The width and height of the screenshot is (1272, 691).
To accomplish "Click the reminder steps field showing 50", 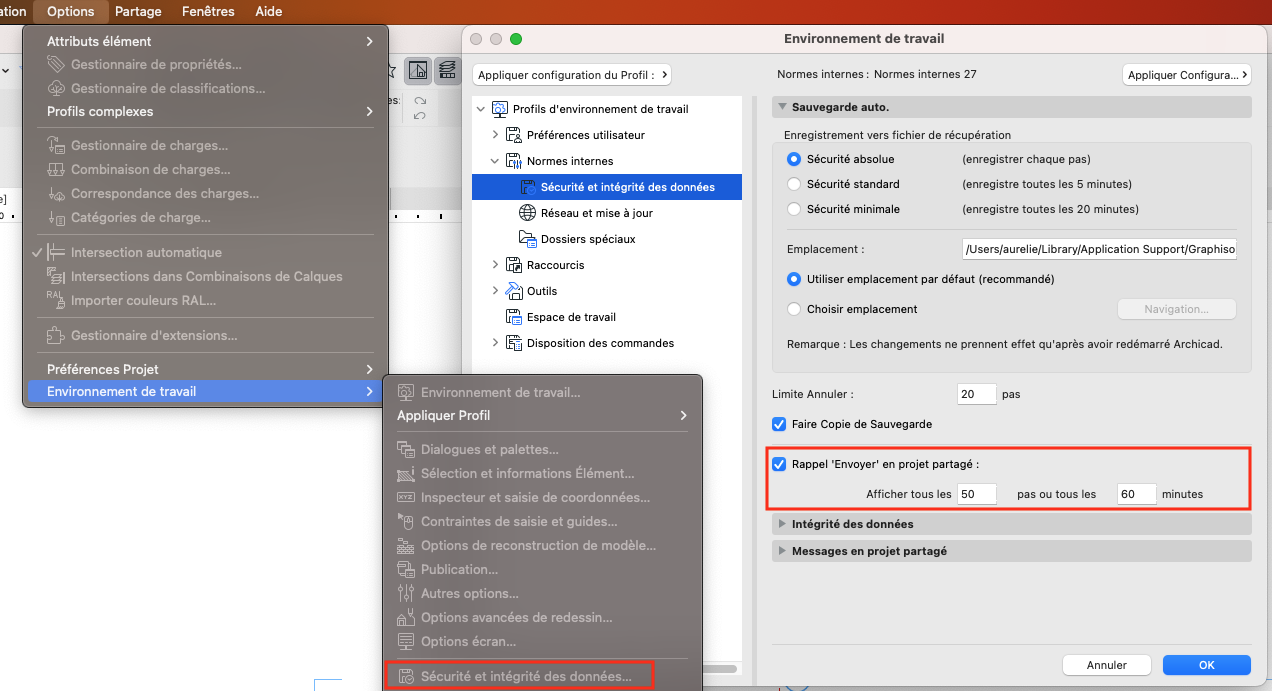I will (977, 494).
